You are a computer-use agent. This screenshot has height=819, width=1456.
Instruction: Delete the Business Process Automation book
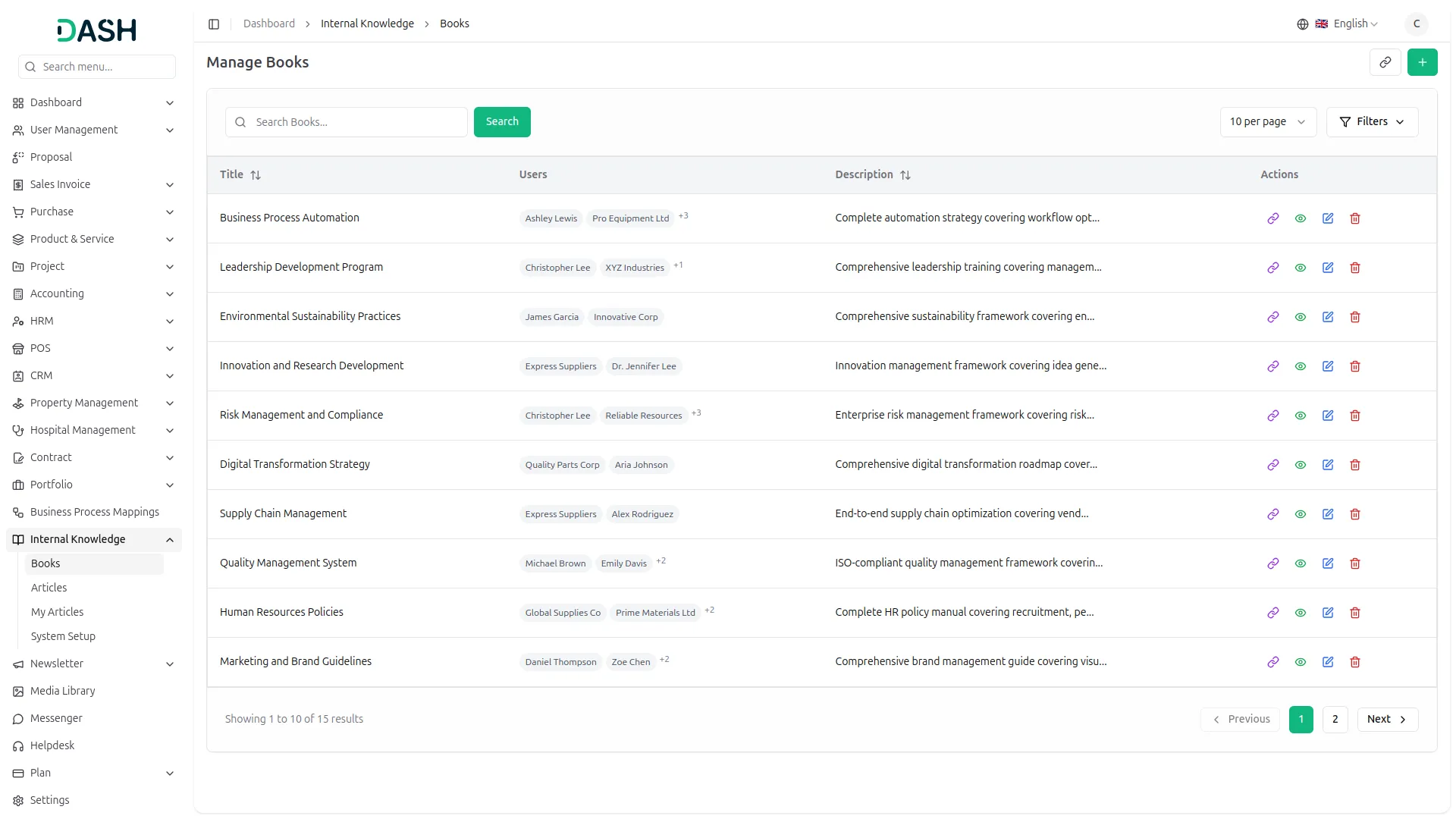tap(1355, 218)
